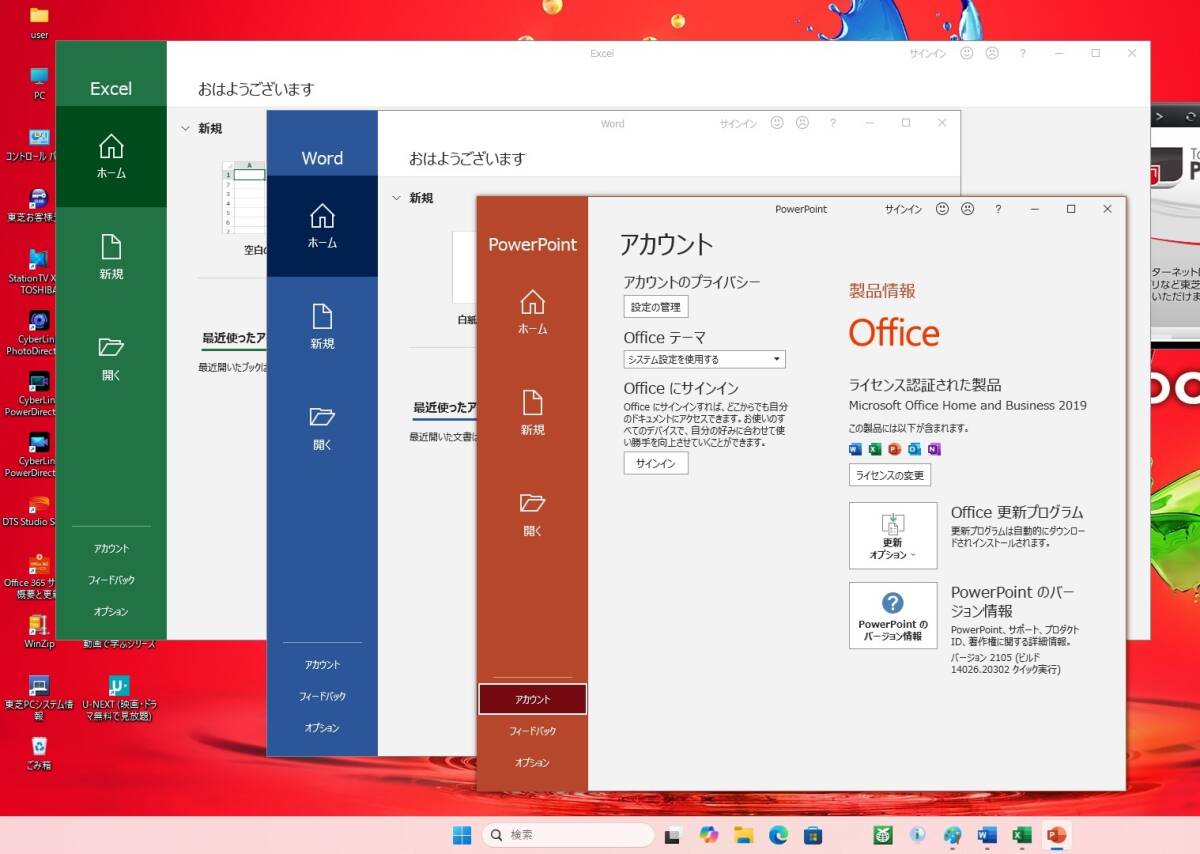Open the Office theme dropdown
The width and height of the screenshot is (1200, 854).
(704, 359)
